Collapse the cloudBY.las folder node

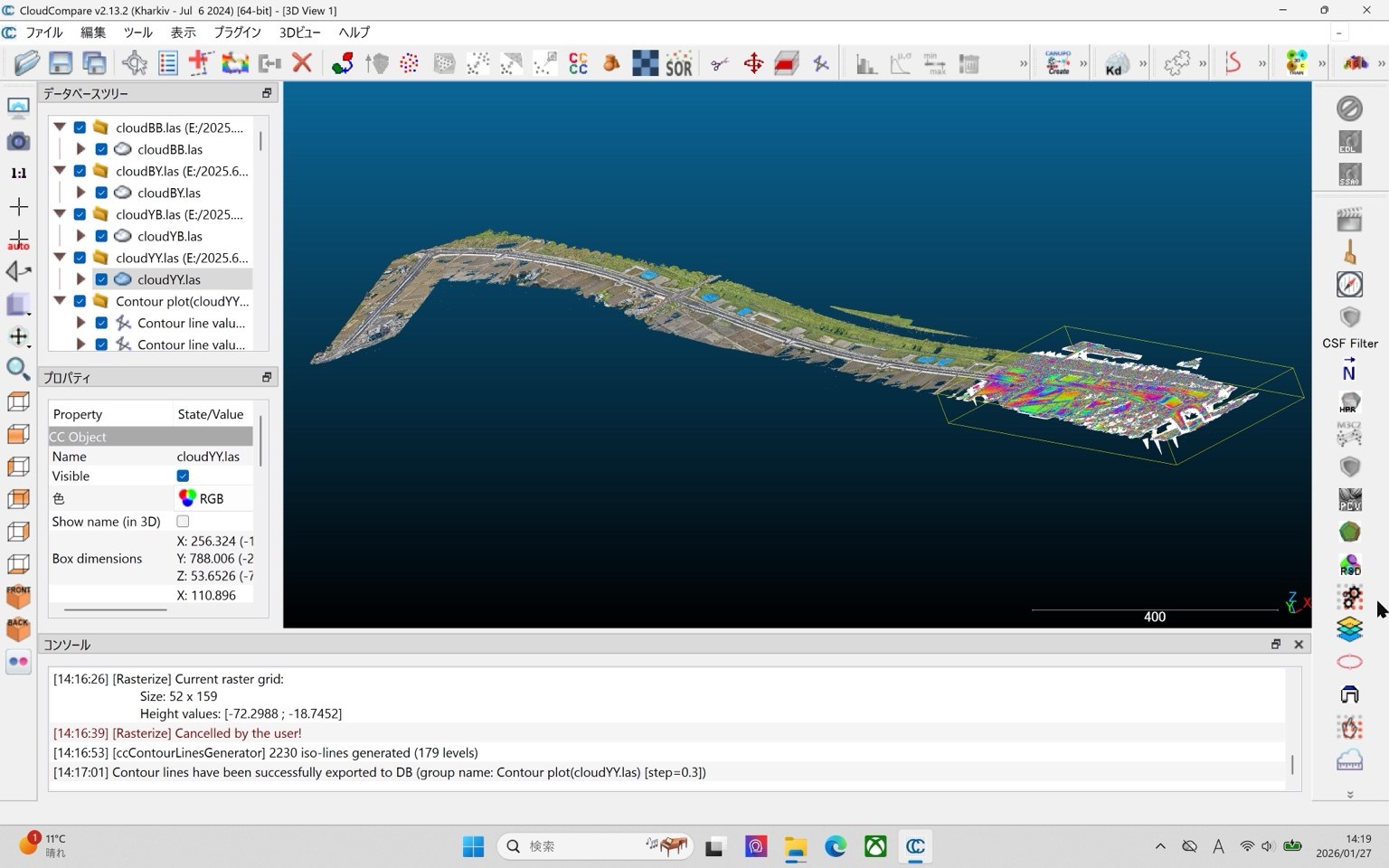point(60,171)
